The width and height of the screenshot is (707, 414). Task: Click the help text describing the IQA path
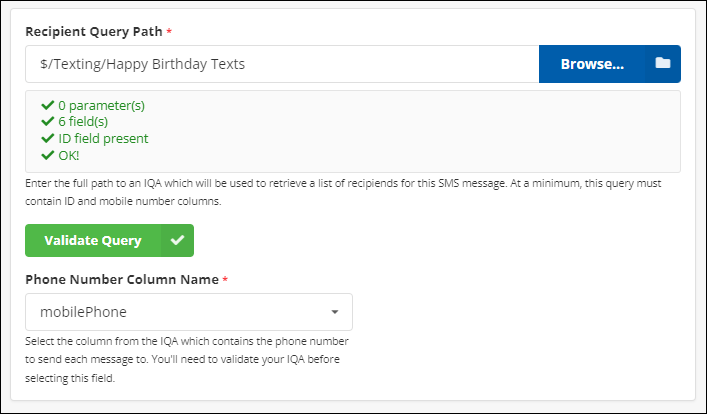click(350, 192)
